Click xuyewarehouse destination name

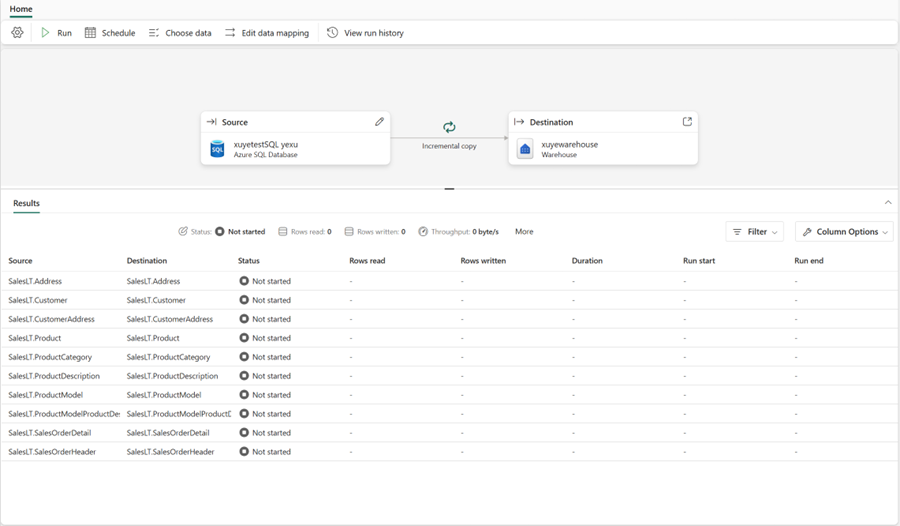tap(569, 145)
